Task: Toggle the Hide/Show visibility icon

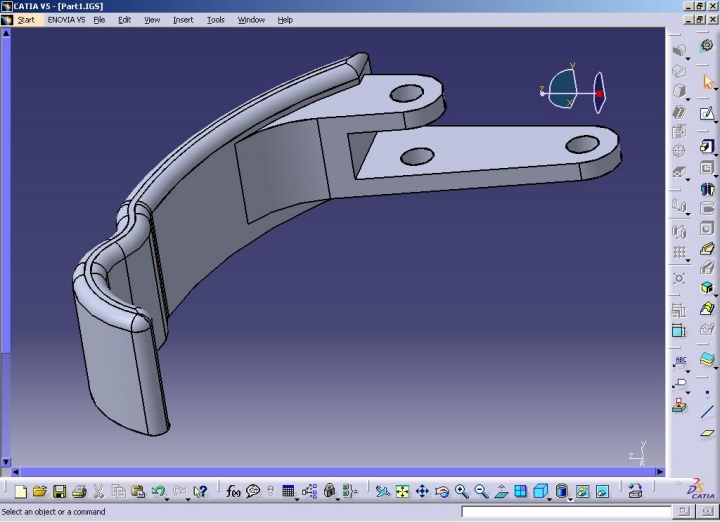Action: [x=582, y=491]
